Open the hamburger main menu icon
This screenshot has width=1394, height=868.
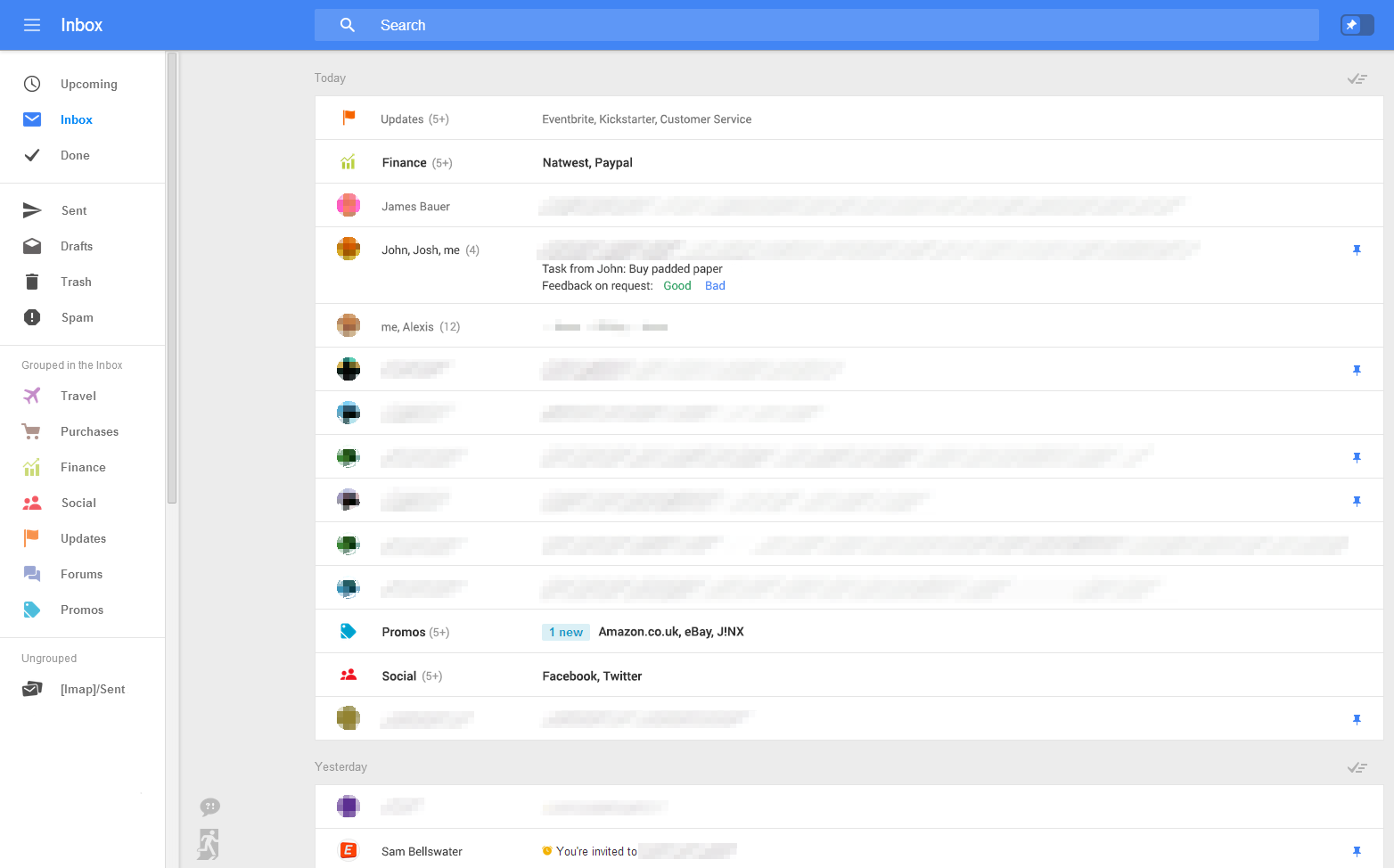point(32,25)
